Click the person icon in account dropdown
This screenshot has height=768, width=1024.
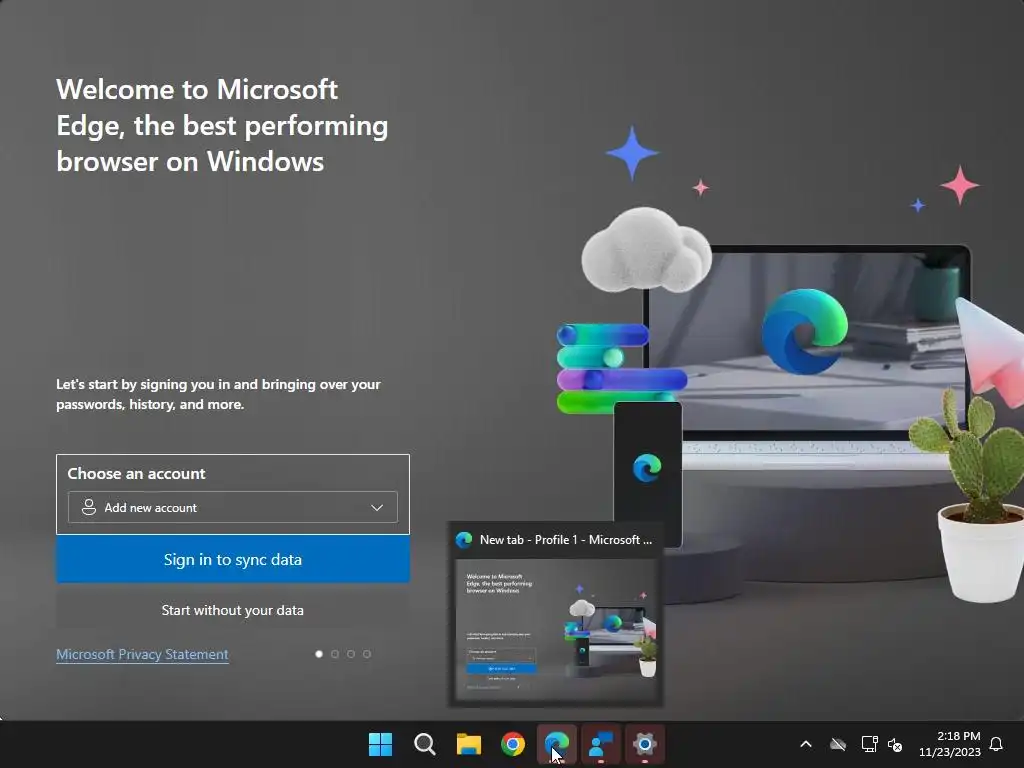click(89, 507)
